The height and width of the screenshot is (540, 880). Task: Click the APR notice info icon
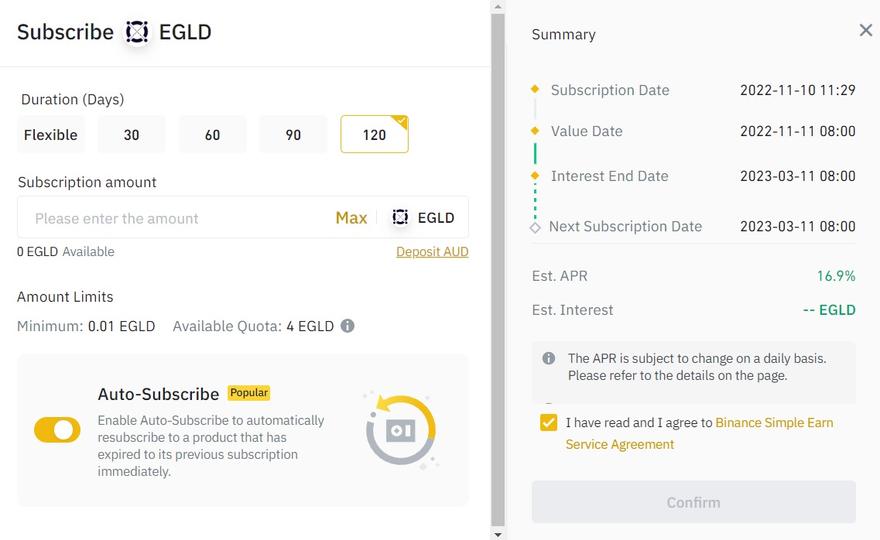pyautogui.click(x=549, y=358)
